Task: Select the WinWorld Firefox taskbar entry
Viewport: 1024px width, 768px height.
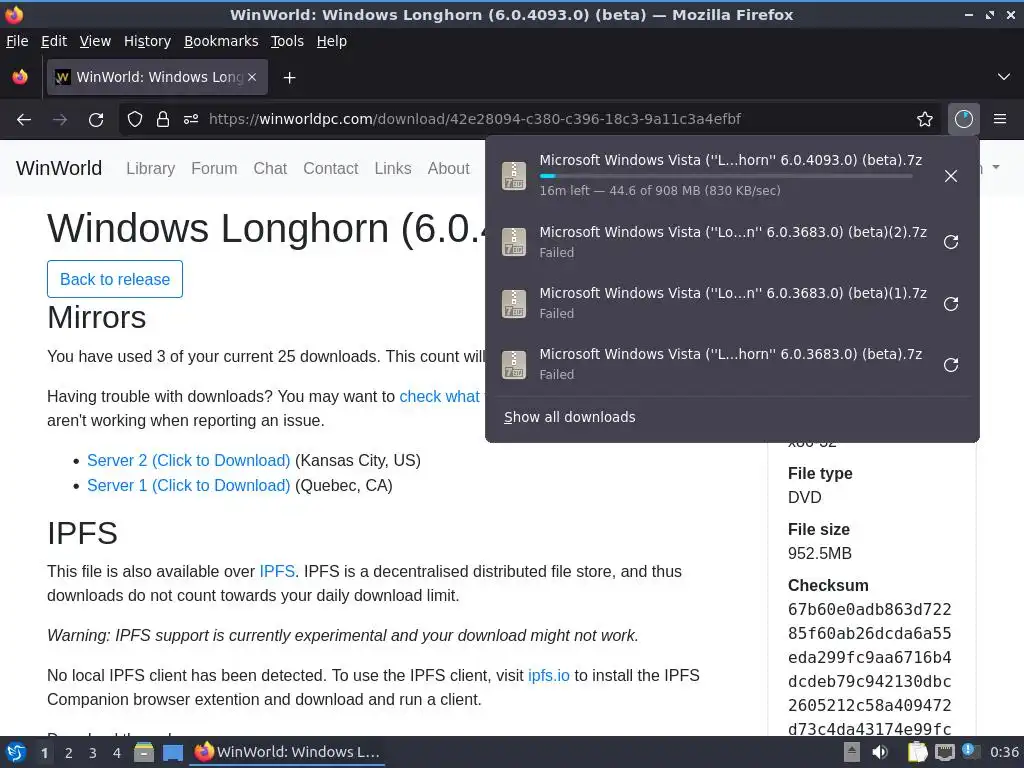Action: point(287,752)
